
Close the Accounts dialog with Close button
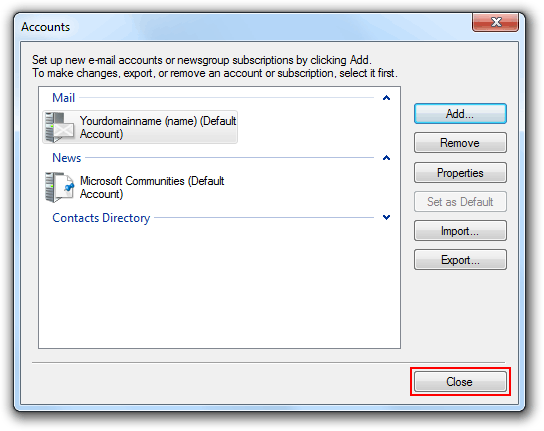[460, 382]
